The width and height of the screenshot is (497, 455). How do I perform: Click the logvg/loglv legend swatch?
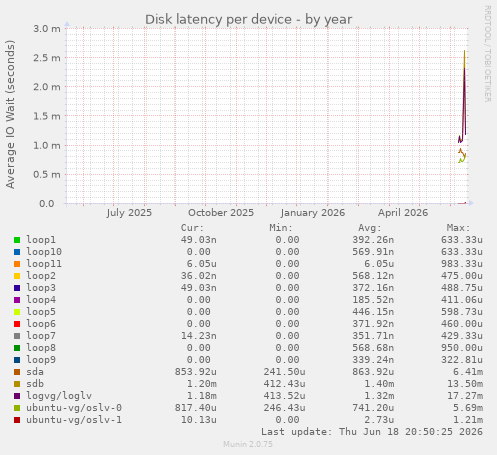pyautogui.click(x=17, y=396)
